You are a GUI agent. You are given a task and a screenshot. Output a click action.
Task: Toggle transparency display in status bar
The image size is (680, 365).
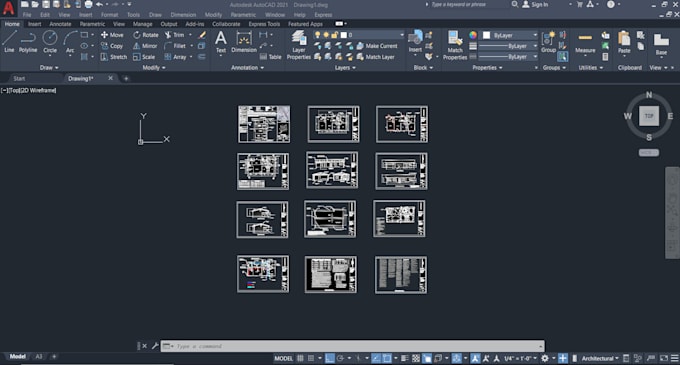(415, 358)
